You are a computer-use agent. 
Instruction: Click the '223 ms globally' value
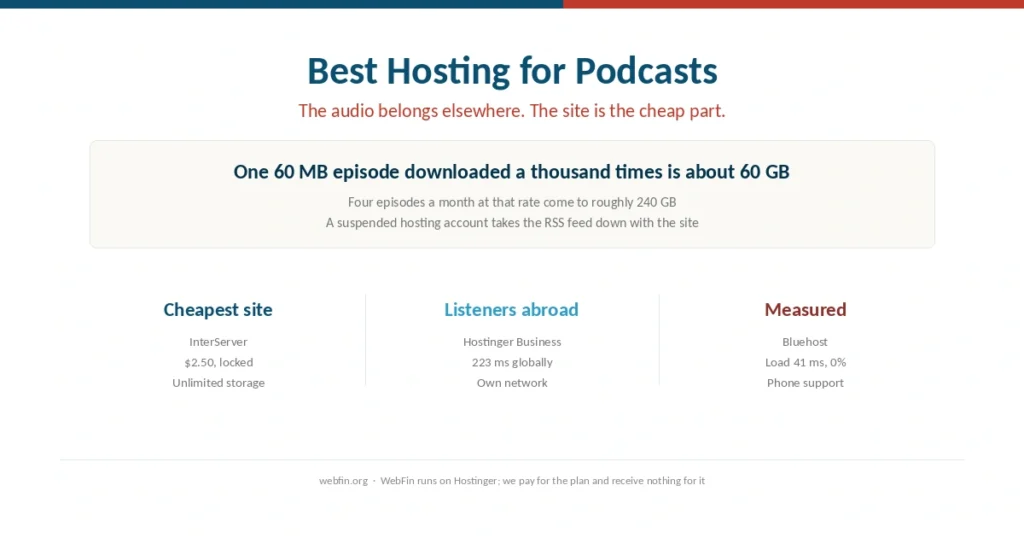(512, 362)
